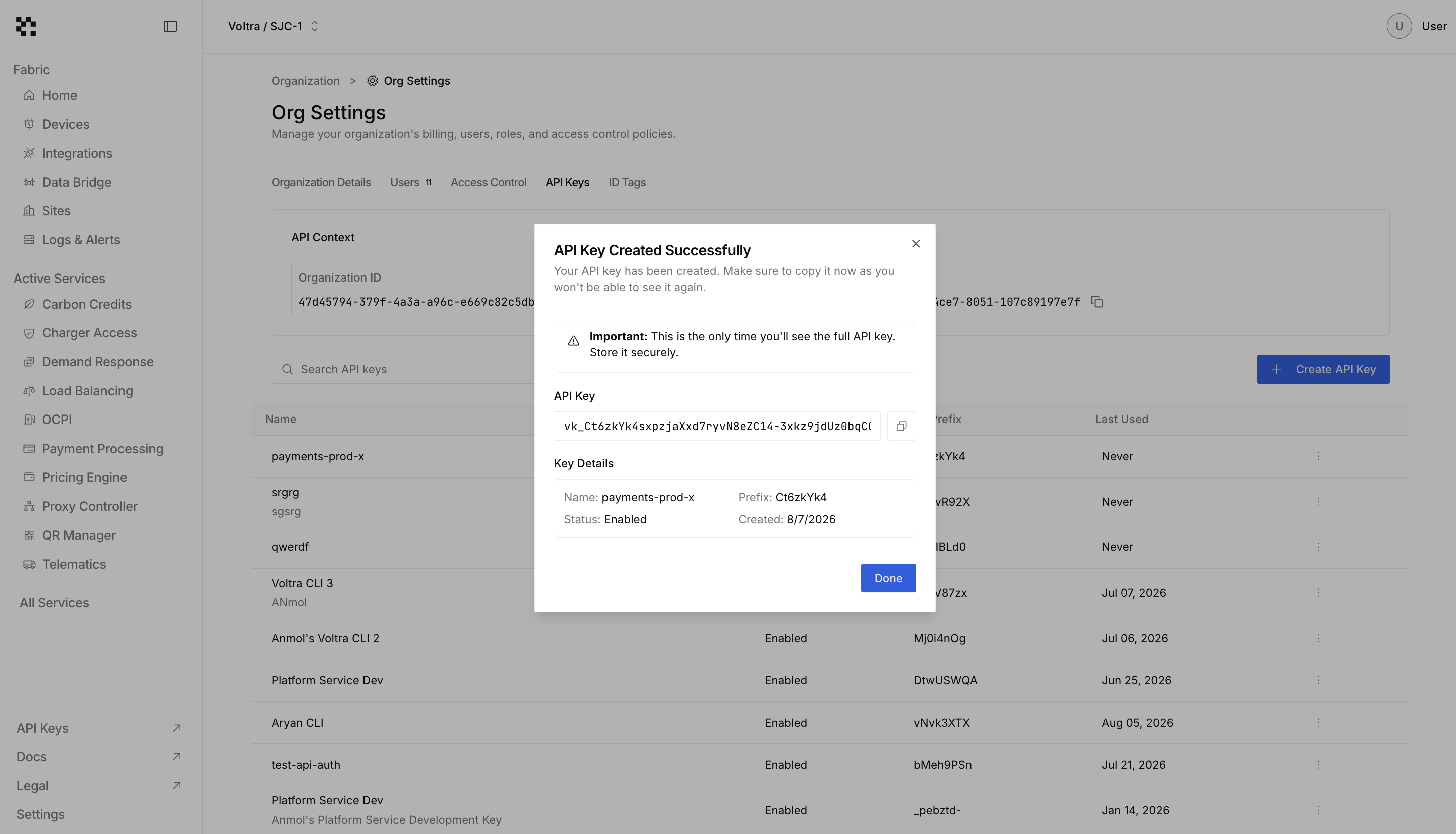
Task: Click the _pebztd- prefix cell
Action: (x=937, y=810)
